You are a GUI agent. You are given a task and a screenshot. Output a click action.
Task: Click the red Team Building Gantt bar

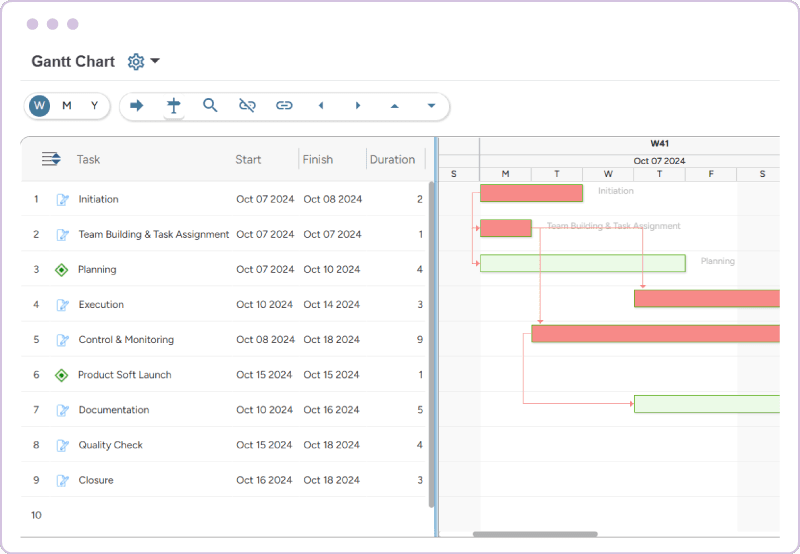(x=506, y=229)
